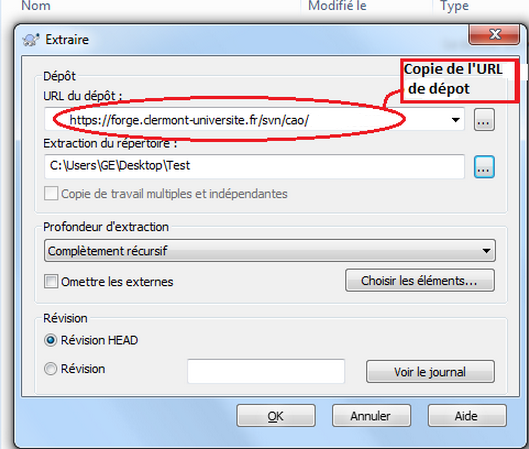
Task: Toggle Omettre les externes checkbox
Action: coord(51,281)
